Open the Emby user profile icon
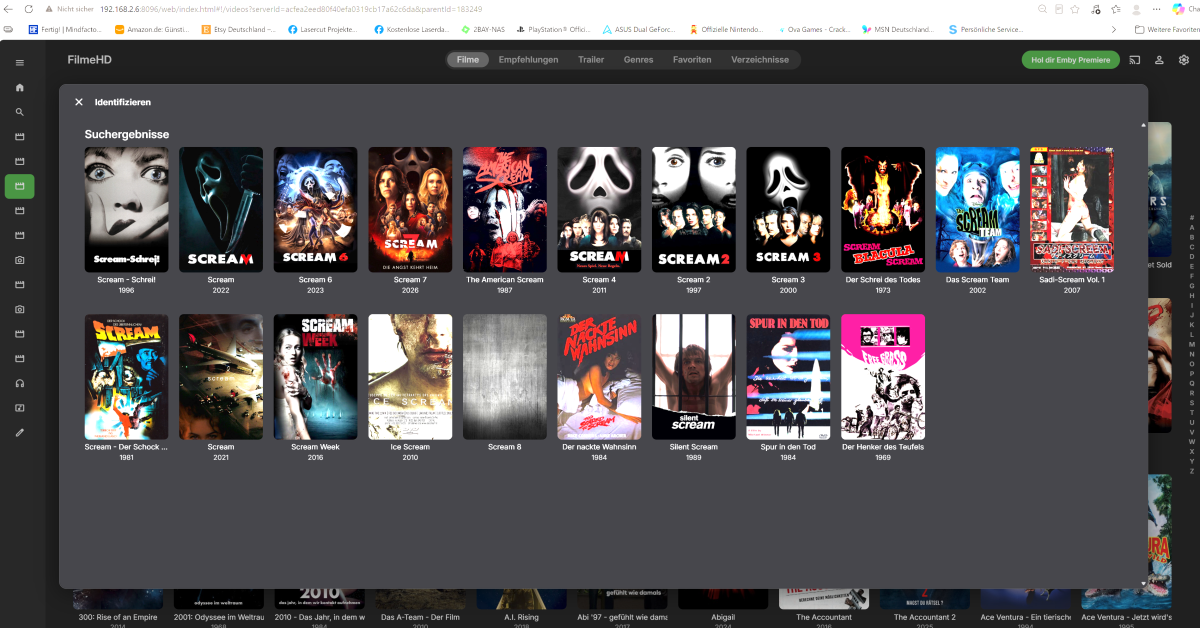 1159,60
